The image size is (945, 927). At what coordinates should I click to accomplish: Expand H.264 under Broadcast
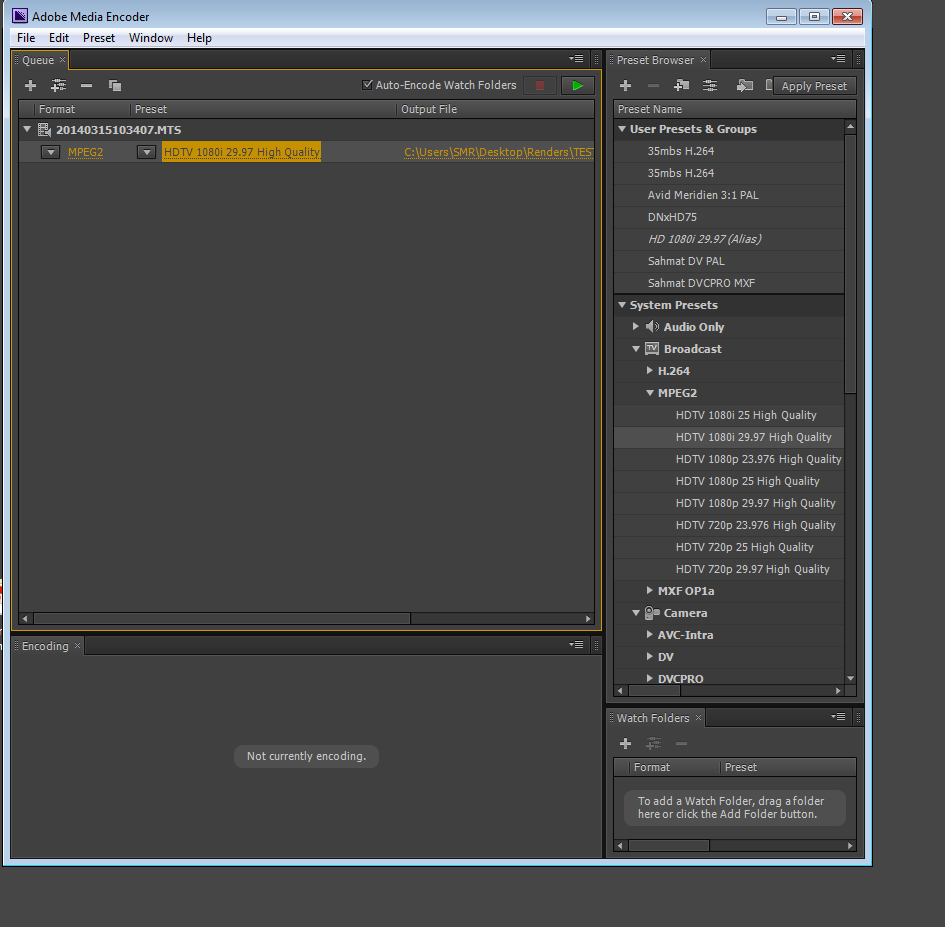pos(649,370)
